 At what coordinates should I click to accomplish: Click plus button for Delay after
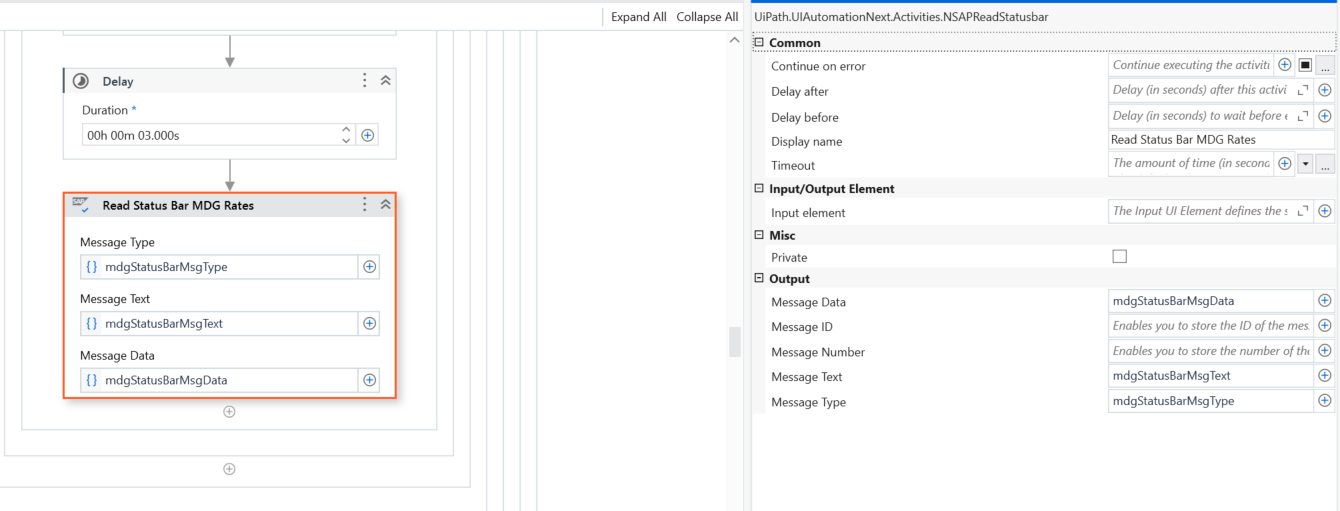[1325, 90]
